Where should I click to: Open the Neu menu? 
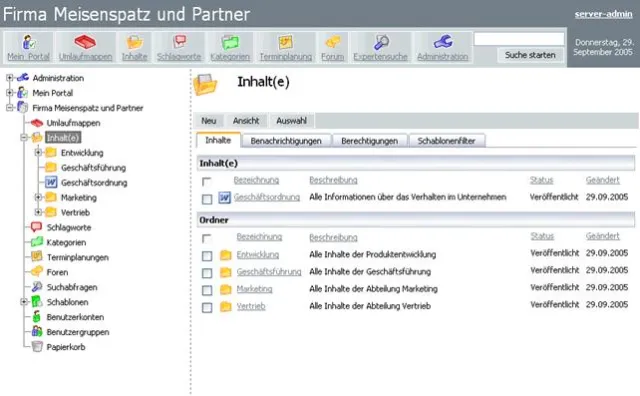[x=209, y=121]
